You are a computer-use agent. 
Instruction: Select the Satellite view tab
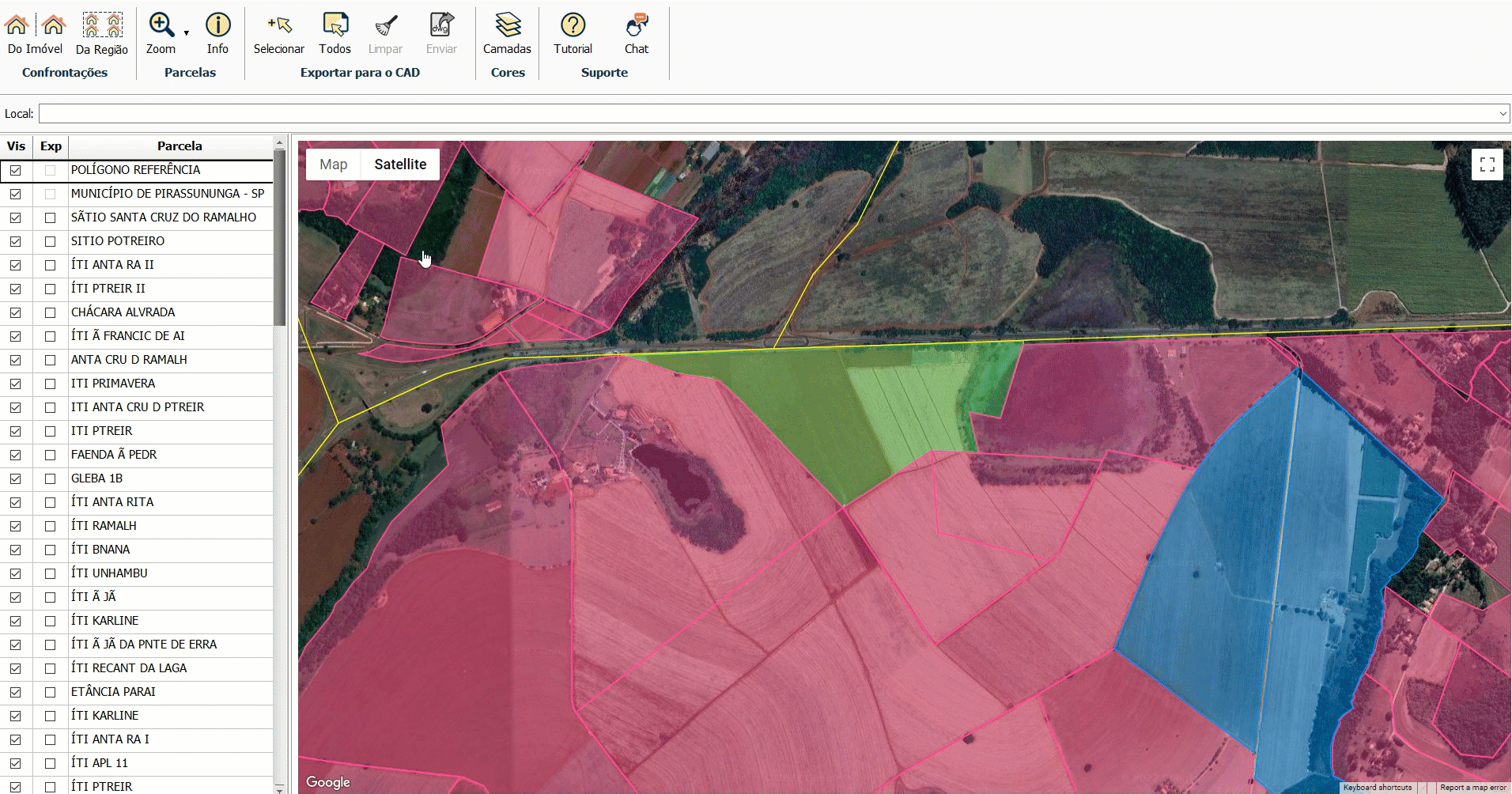(400, 164)
